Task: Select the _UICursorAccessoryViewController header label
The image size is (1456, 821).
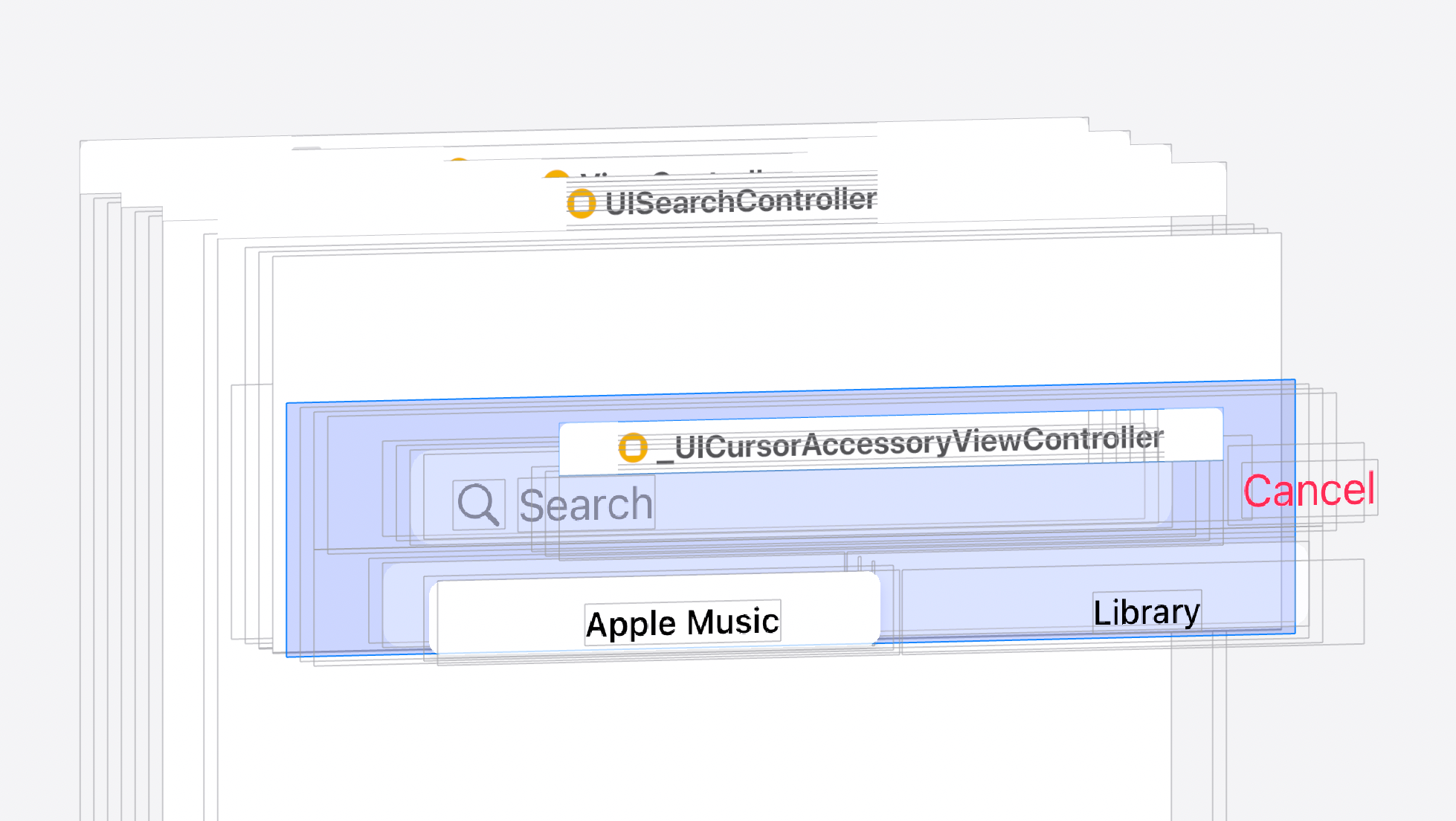Action: coord(918,443)
